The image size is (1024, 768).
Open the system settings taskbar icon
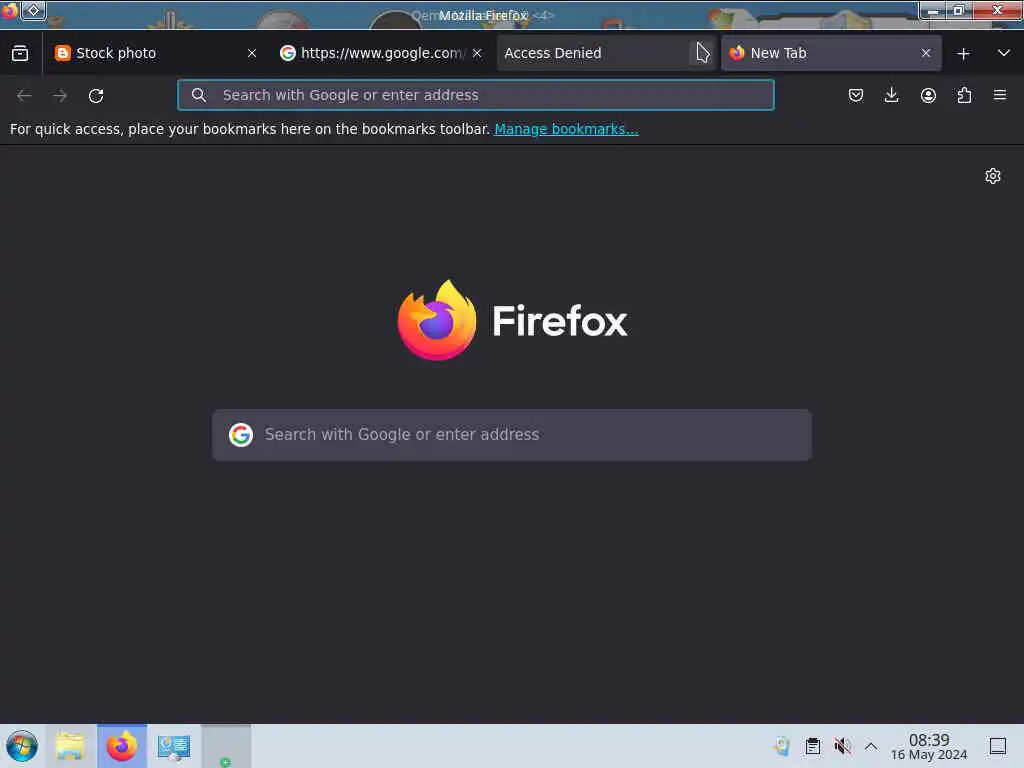(x=174, y=746)
